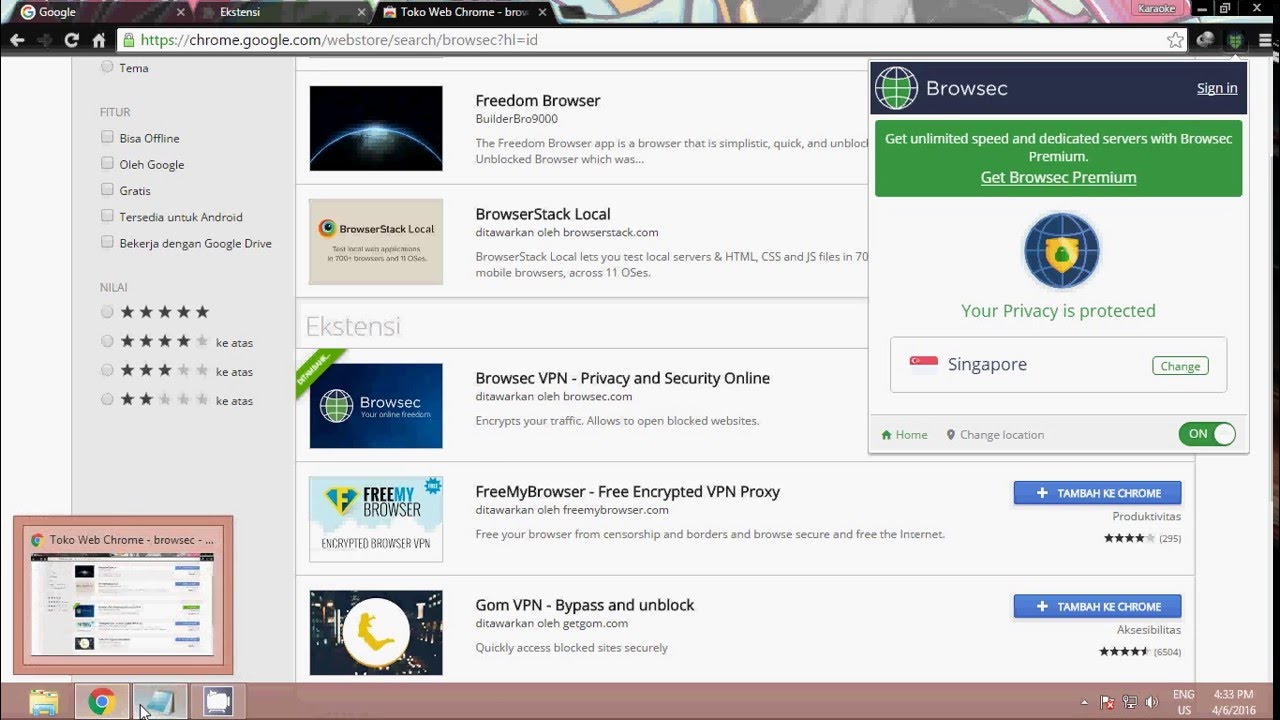Open the screen recorder taskbar icon
This screenshot has height=720, width=1280.
[217, 702]
